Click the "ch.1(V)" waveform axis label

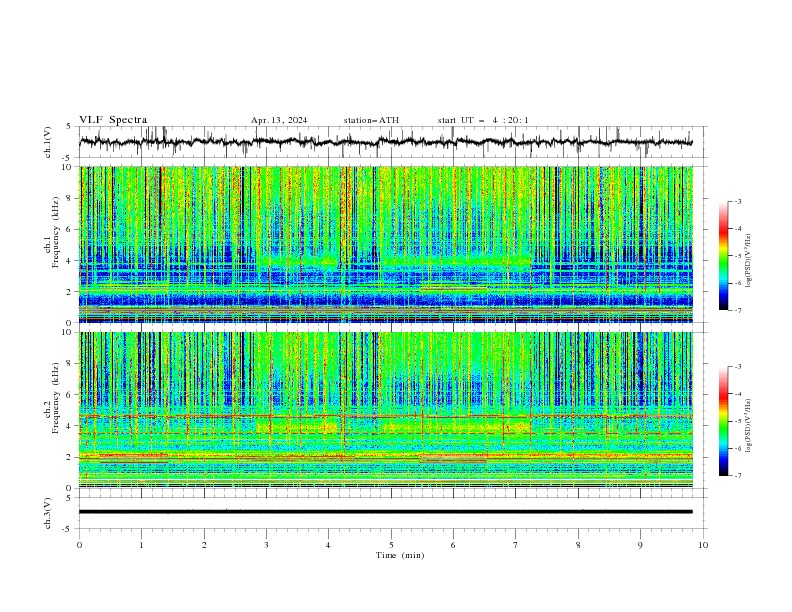click(x=48, y=142)
